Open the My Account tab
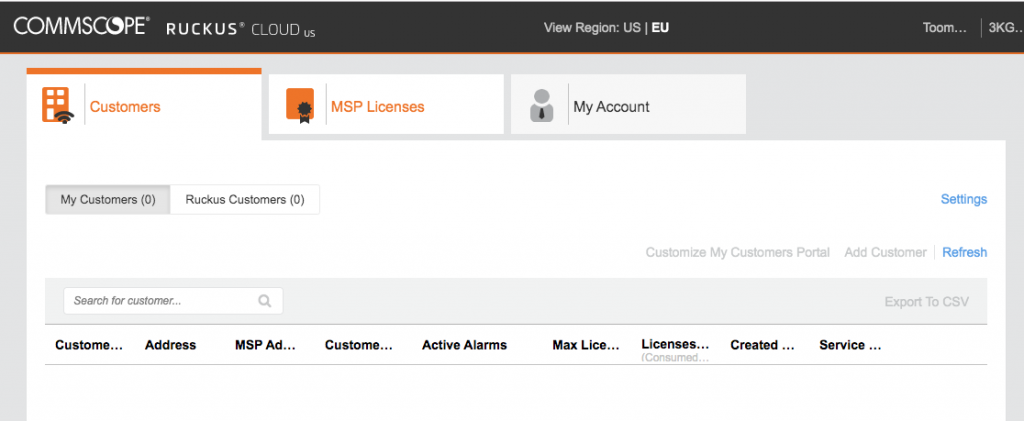 click(x=611, y=107)
